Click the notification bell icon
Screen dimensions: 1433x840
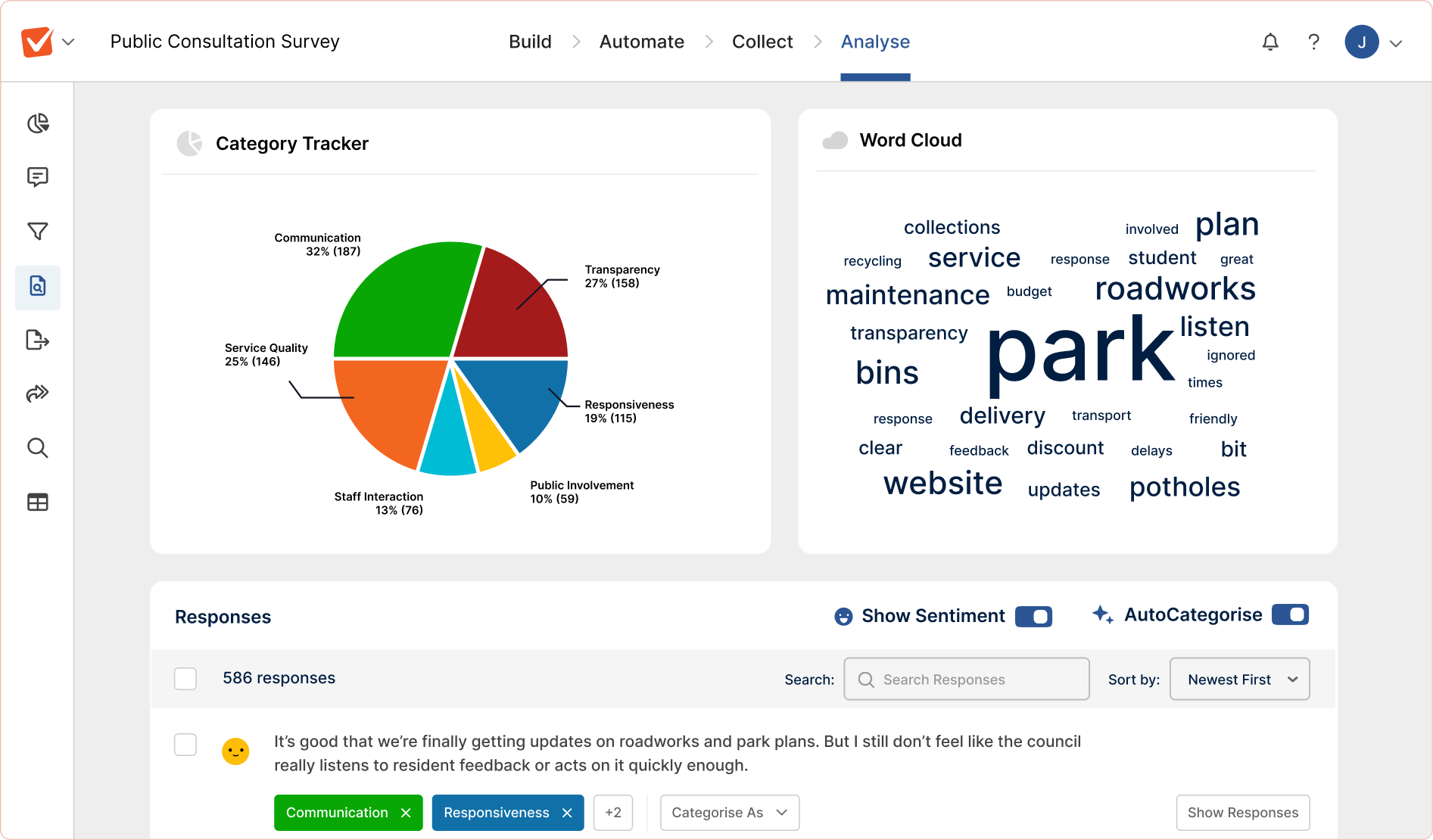1270,42
